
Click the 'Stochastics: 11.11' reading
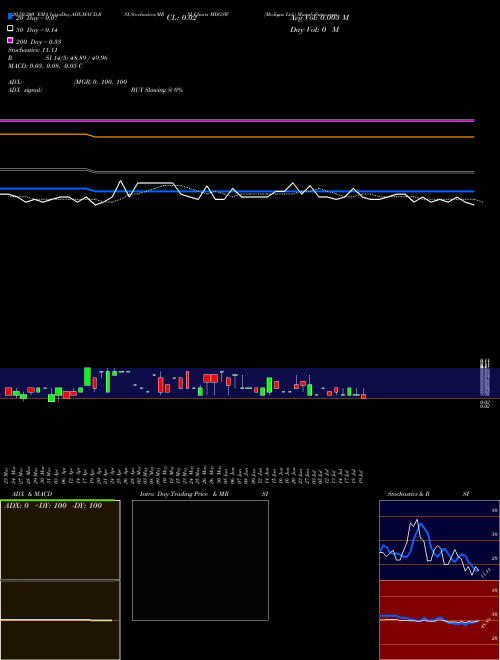(x=33, y=50)
